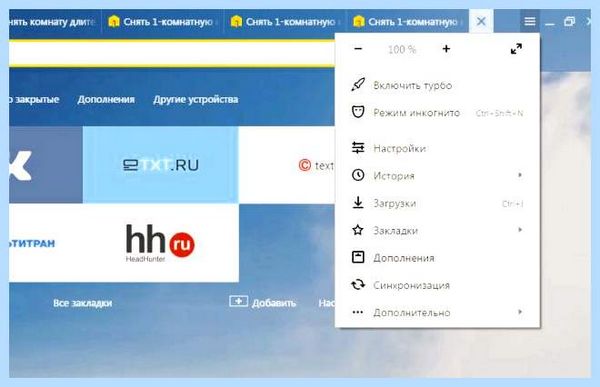
Task: Open the VK tile thumbnail
Action: pyautogui.click(x=46, y=165)
